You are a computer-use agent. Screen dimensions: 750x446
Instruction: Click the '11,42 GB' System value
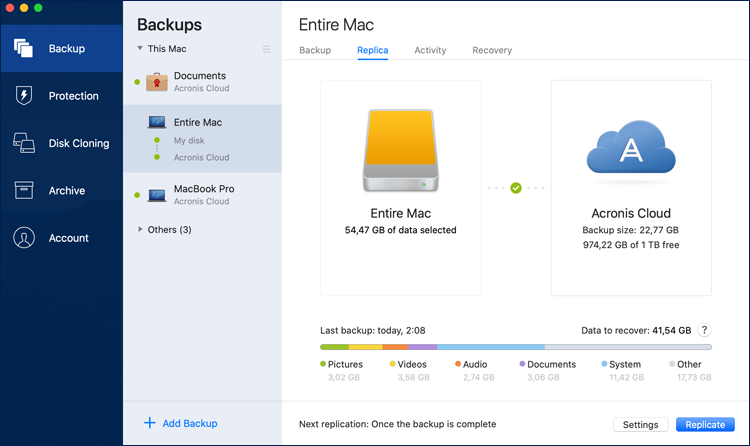click(x=626, y=377)
